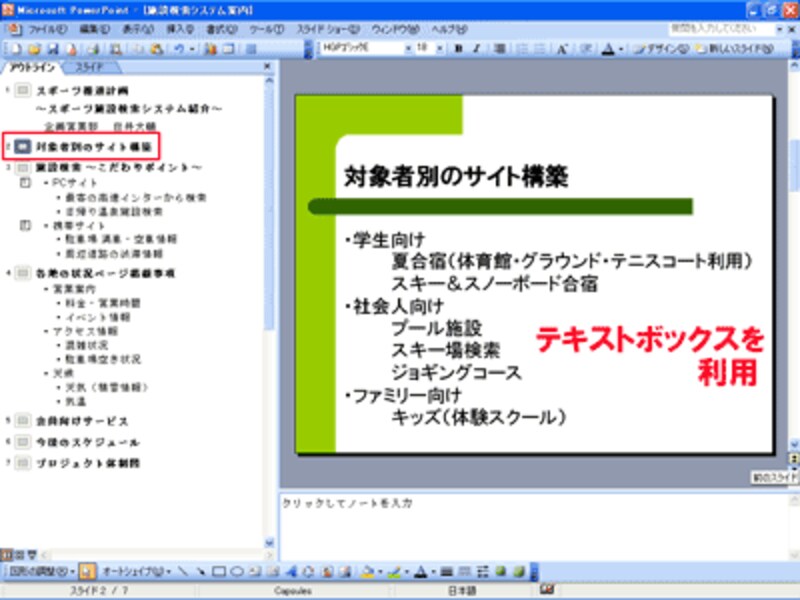Select slide 6 今後のスケジュール in outline

(x=87, y=442)
